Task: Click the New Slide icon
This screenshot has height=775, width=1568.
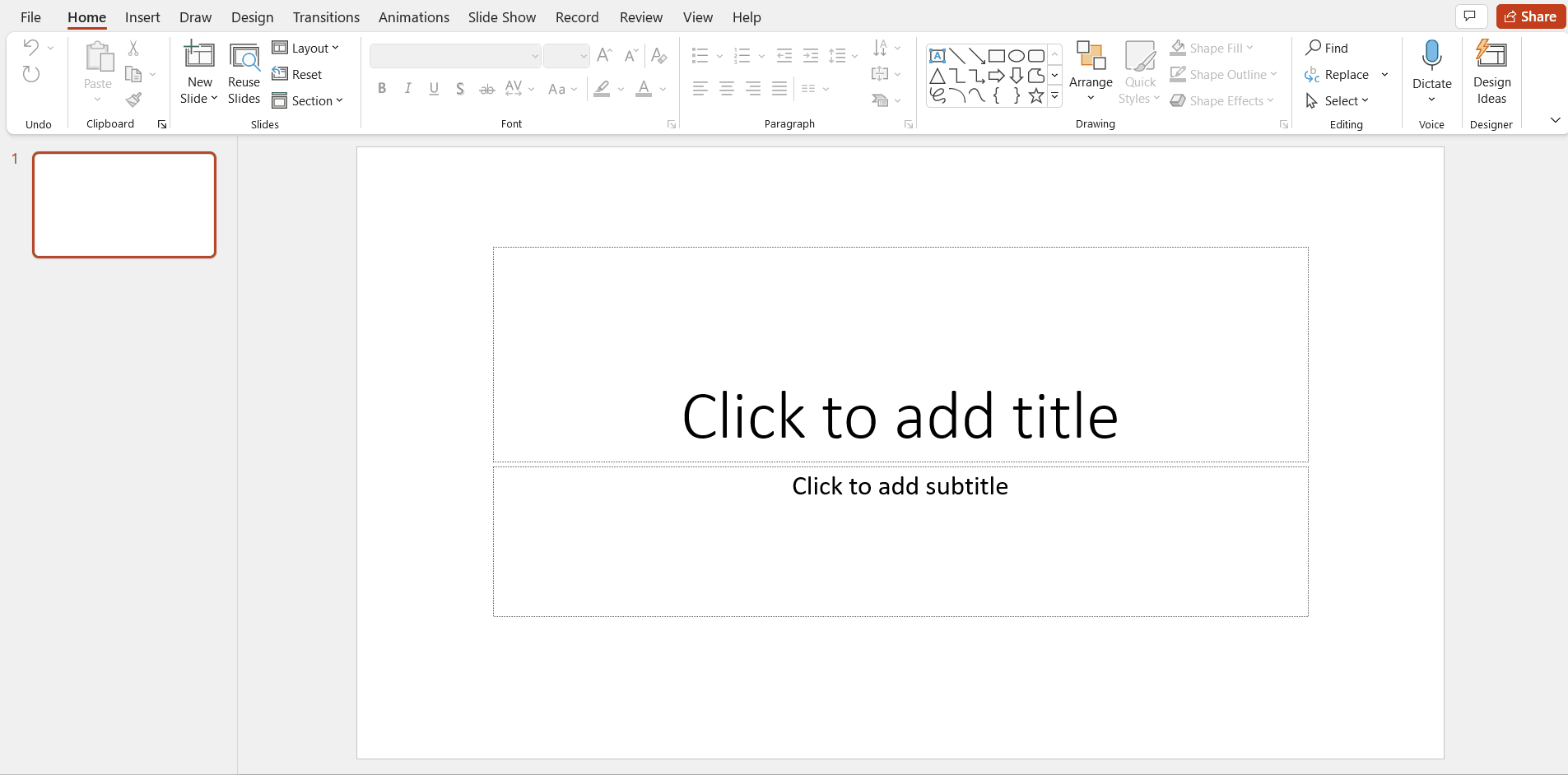Action: [199, 56]
